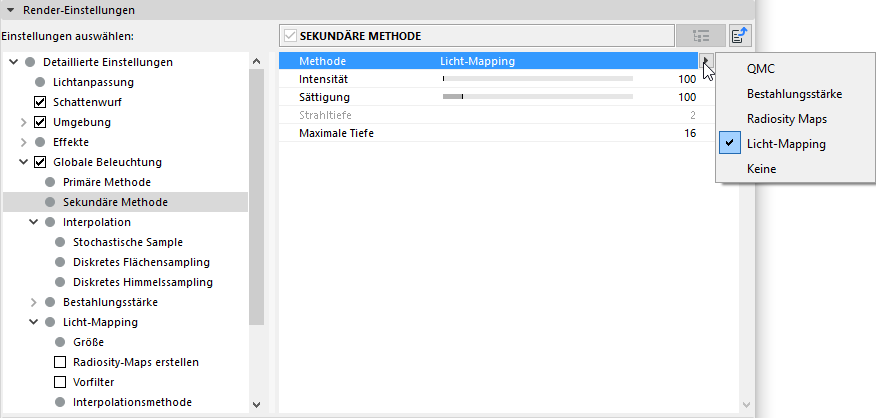The image size is (876, 418).
Task: Click gray bullet icon beside Interpolationsmethode
Action: click(60, 402)
